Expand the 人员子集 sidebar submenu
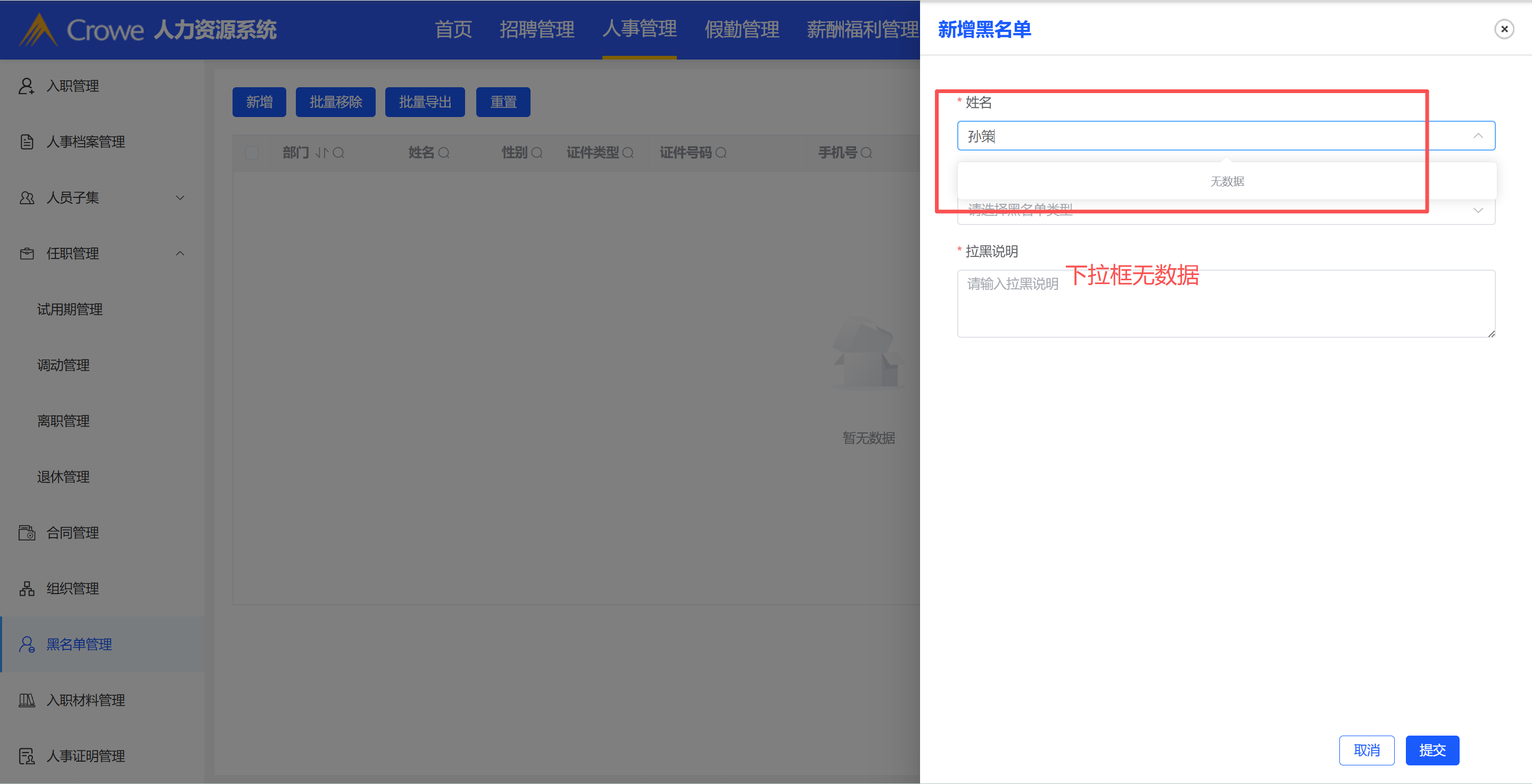Viewport: 1532px width, 784px height. 180,197
